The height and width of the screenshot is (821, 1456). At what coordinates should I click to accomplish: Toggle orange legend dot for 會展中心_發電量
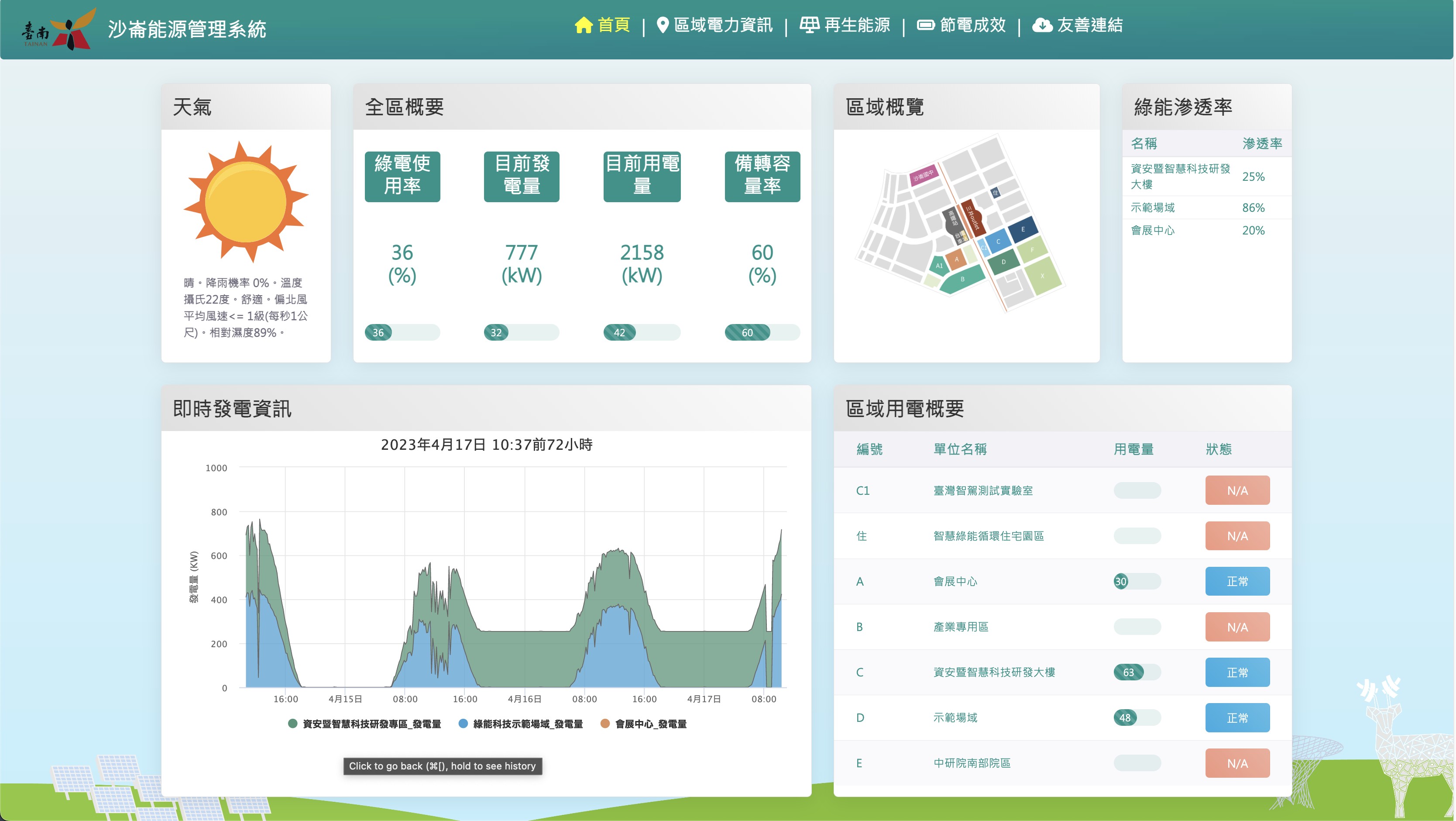point(605,724)
